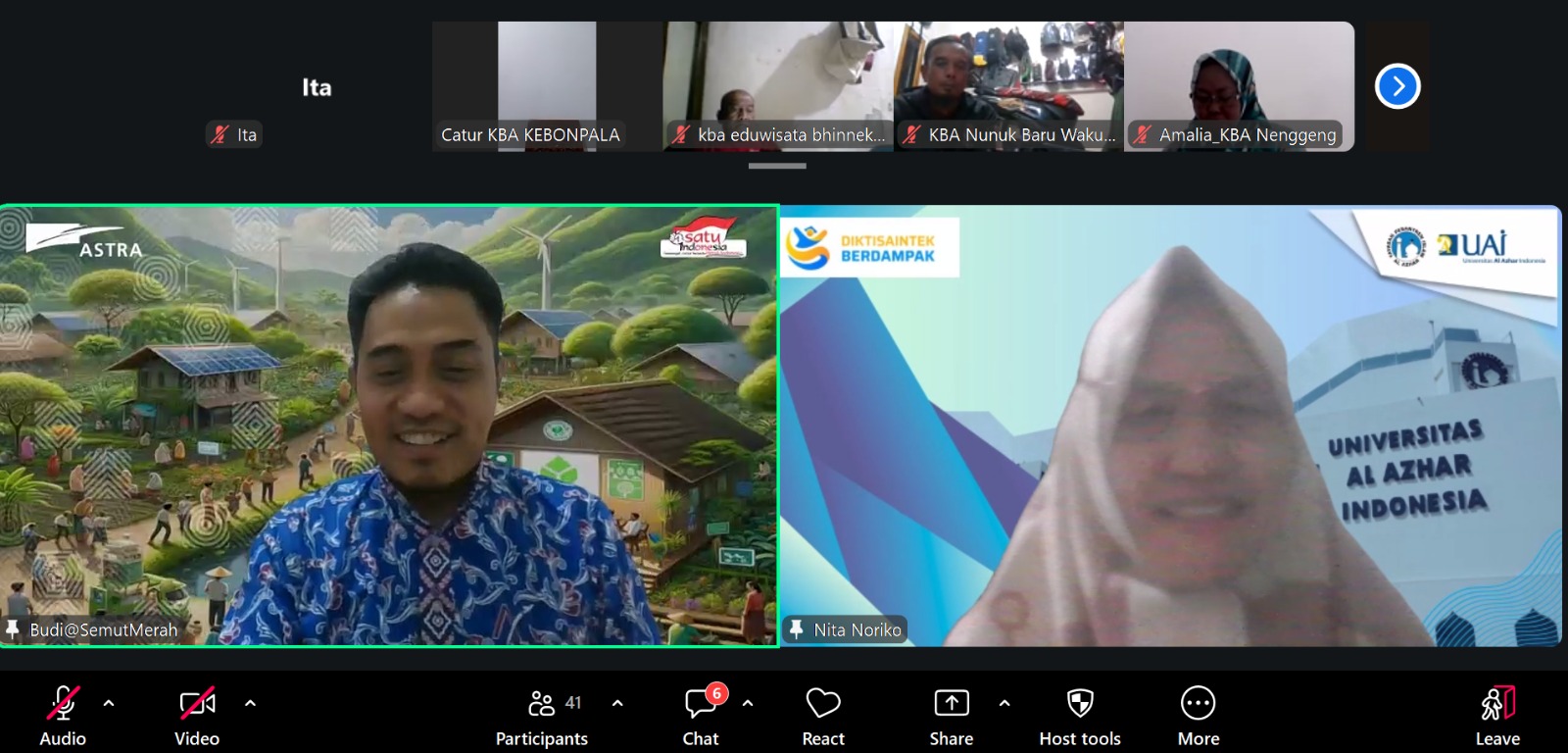The width and height of the screenshot is (1568, 753).
Task: Expand audio settings chevron beside Audio
Action: click(x=109, y=703)
